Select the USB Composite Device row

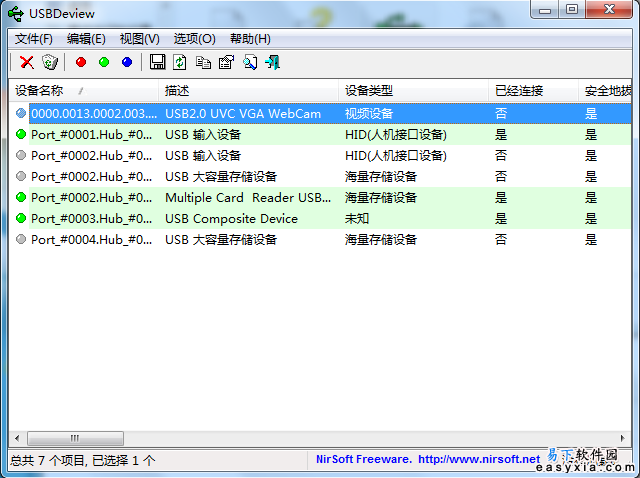[x=231, y=218]
